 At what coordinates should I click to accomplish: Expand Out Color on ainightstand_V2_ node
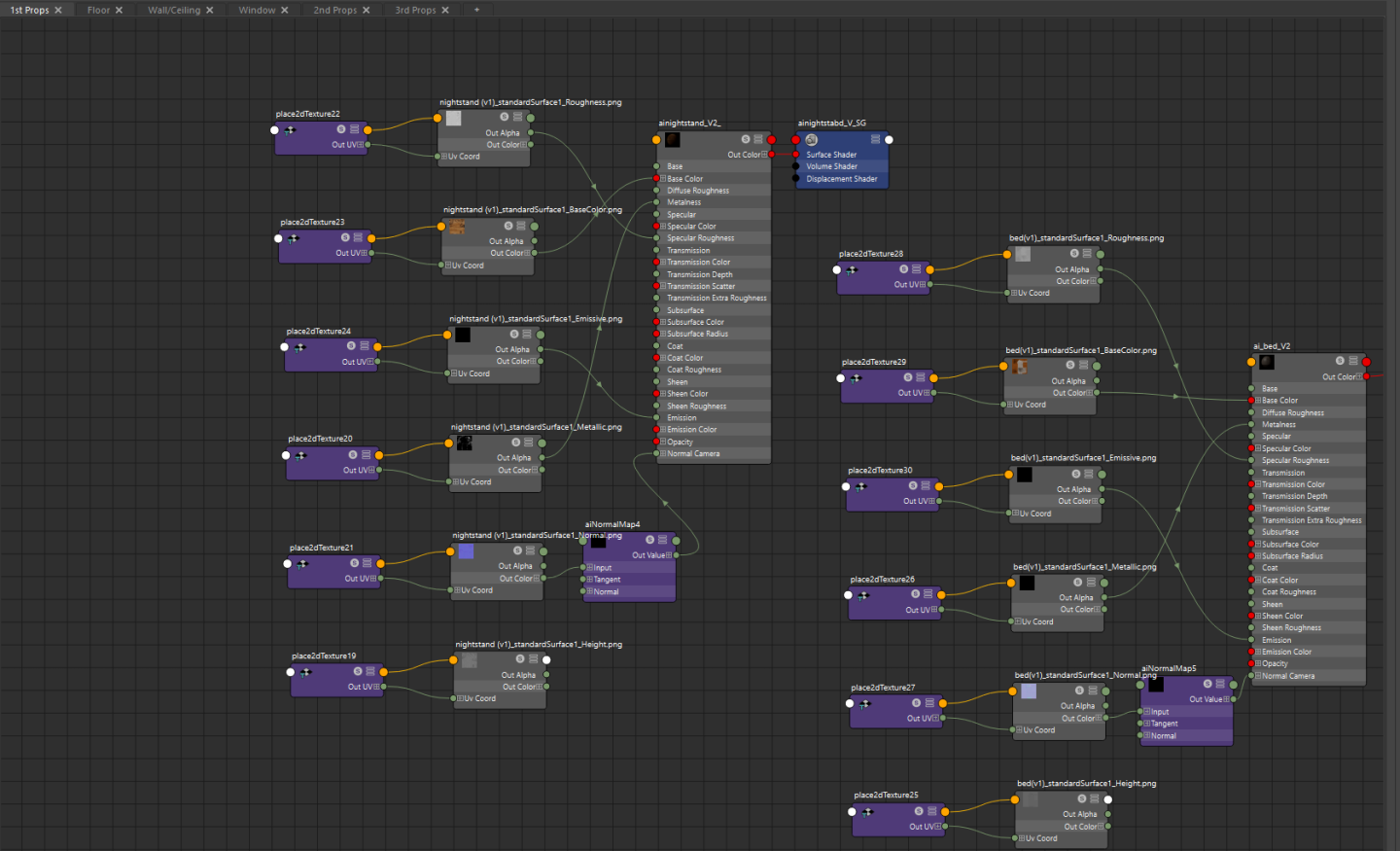click(x=763, y=155)
